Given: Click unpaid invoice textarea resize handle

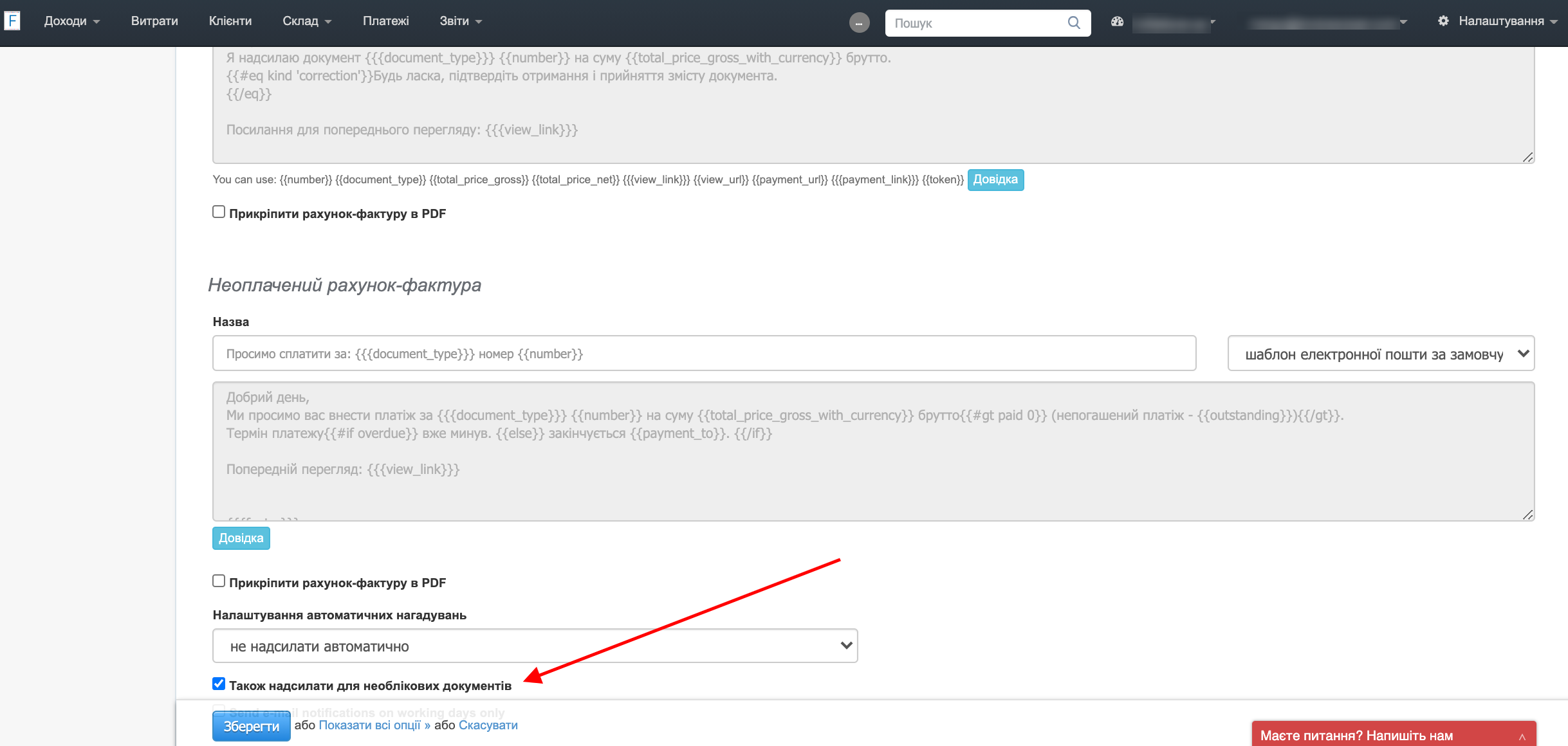Looking at the screenshot, I should point(1527,515).
